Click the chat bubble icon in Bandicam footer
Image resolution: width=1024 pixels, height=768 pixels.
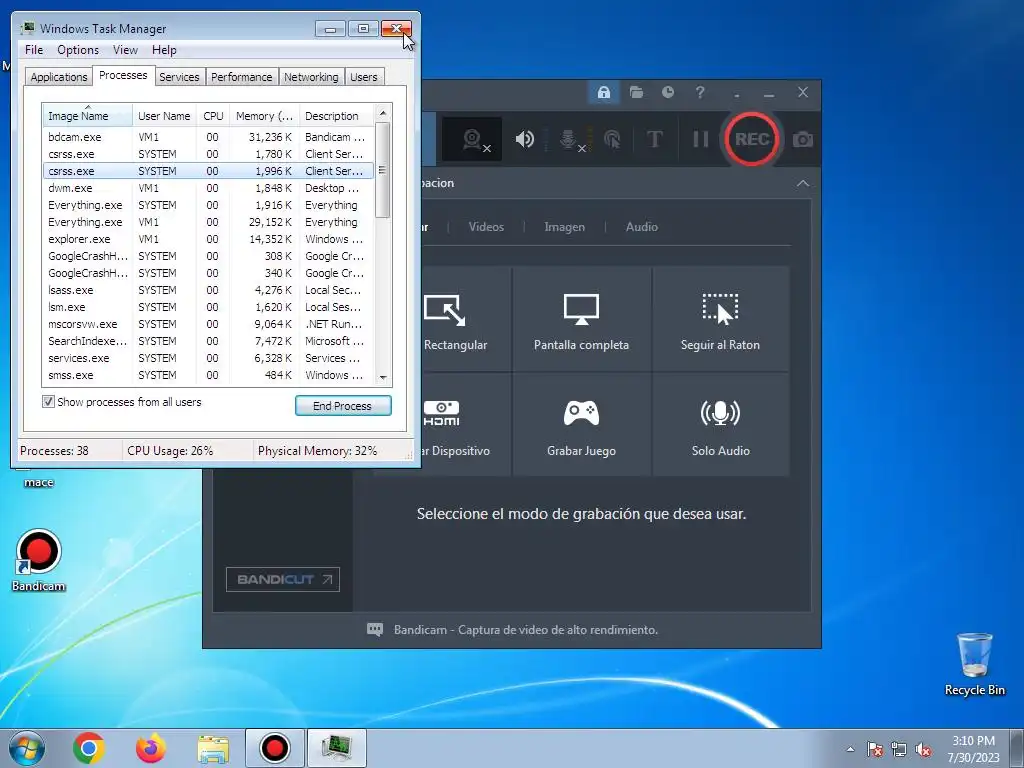(x=375, y=630)
